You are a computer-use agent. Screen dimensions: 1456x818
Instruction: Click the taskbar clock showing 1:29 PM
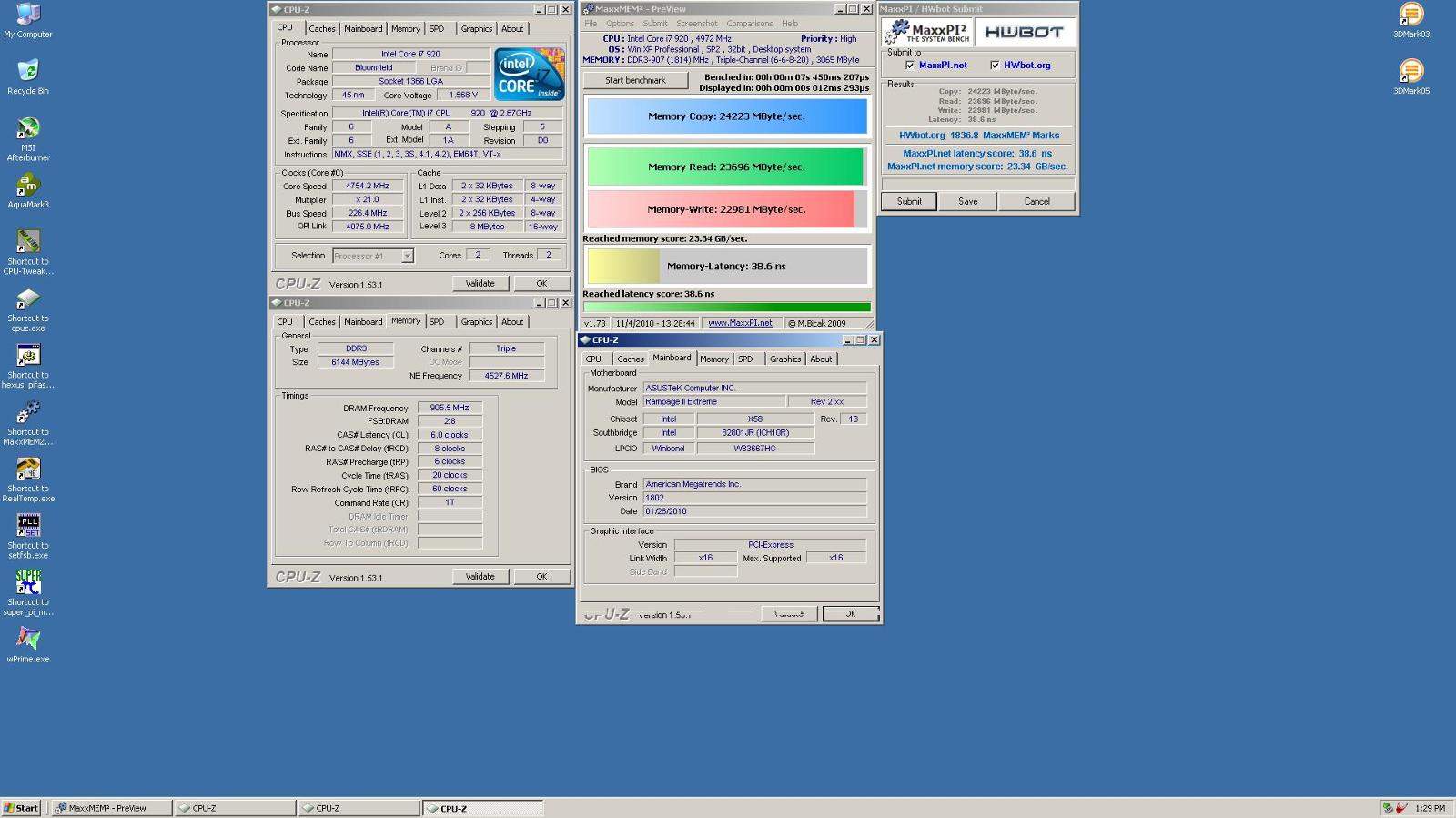(1431, 808)
